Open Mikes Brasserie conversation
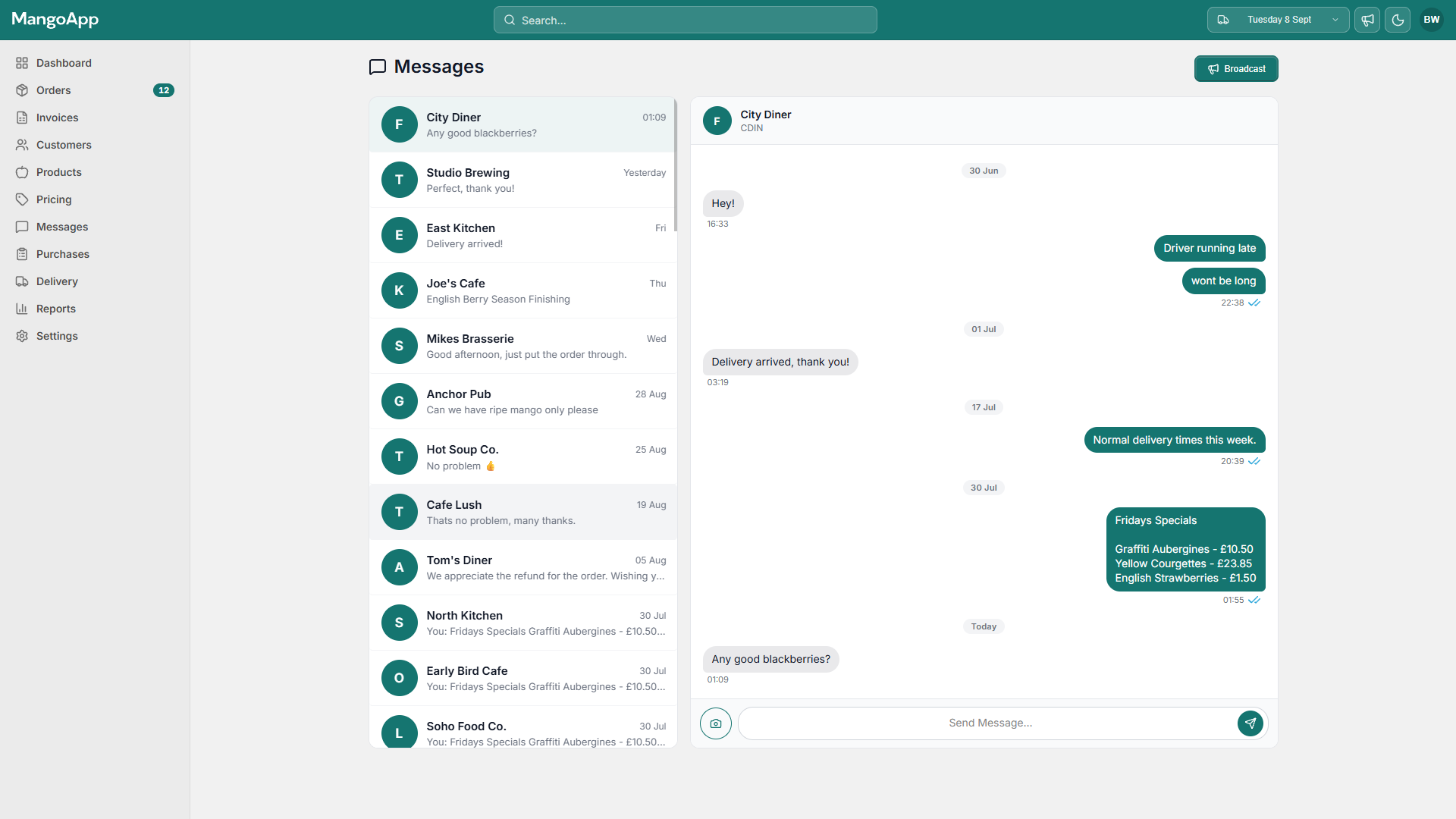 (x=522, y=346)
